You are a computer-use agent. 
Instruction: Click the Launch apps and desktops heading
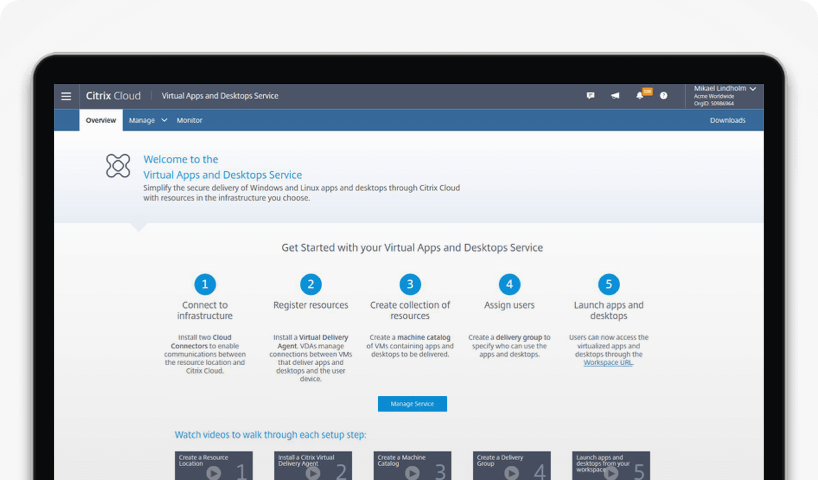(x=609, y=310)
